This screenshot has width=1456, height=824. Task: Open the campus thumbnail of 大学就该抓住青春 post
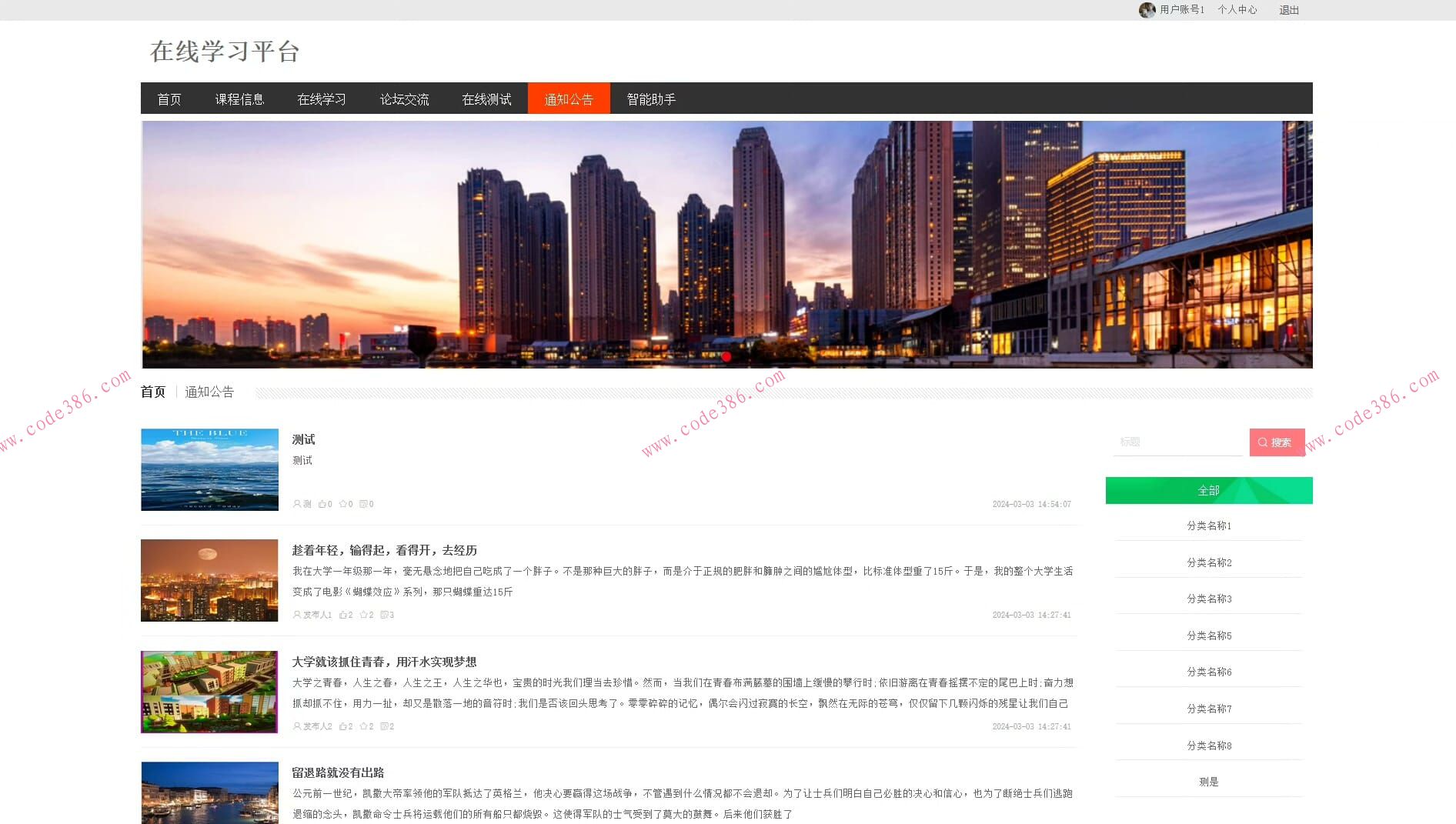[x=209, y=692]
